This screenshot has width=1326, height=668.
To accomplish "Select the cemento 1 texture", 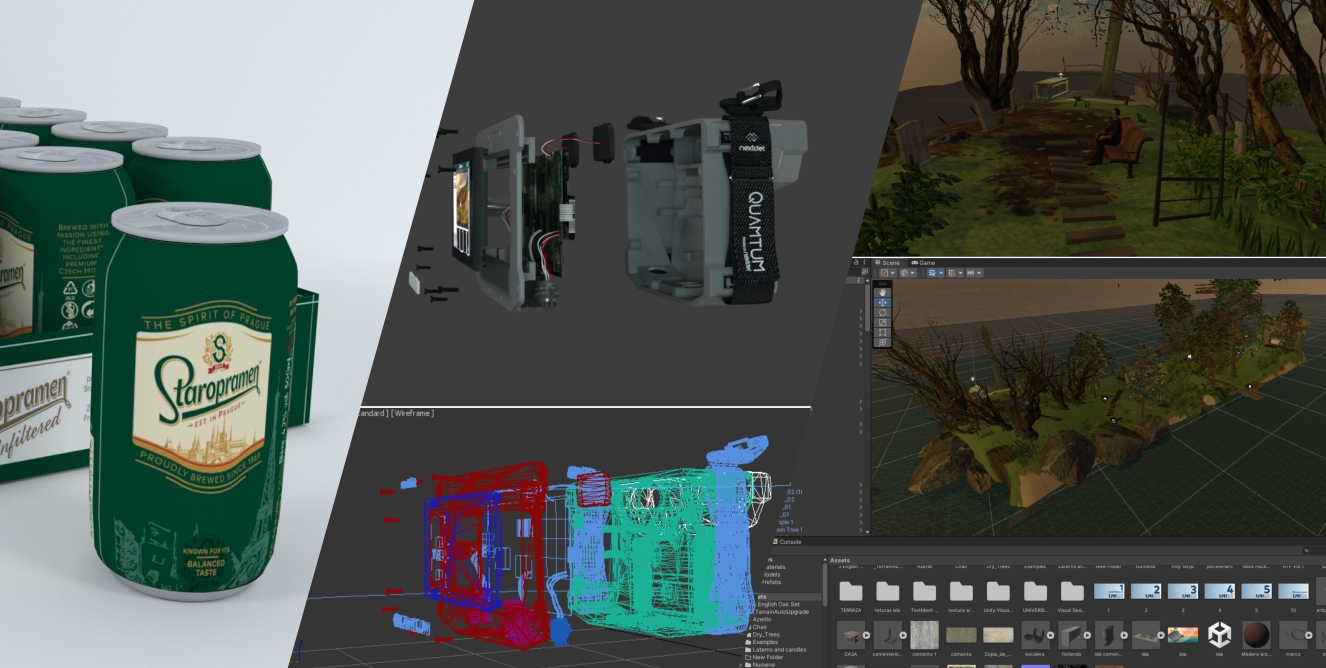I will (x=924, y=636).
